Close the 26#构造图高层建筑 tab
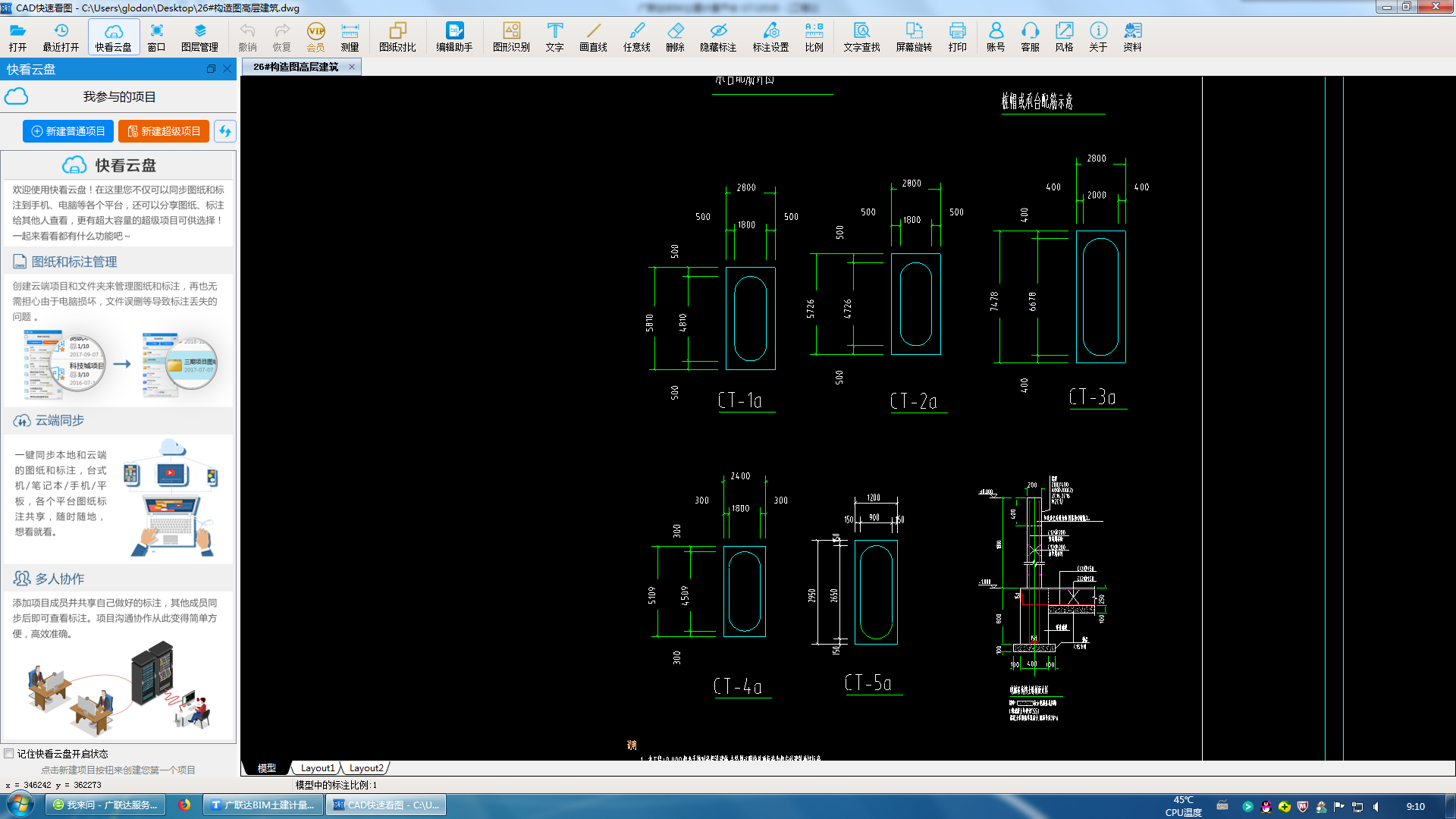This screenshot has height=819, width=1456. [x=352, y=67]
